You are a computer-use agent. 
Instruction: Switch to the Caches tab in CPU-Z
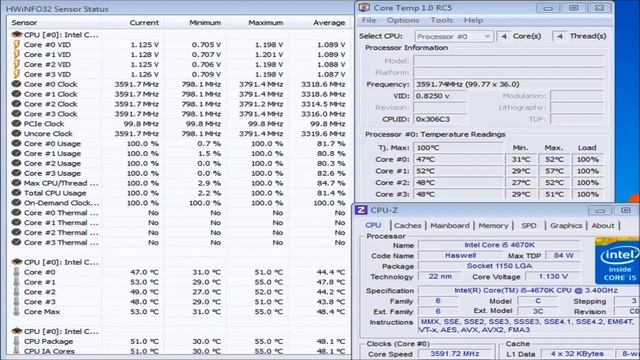click(408, 225)
